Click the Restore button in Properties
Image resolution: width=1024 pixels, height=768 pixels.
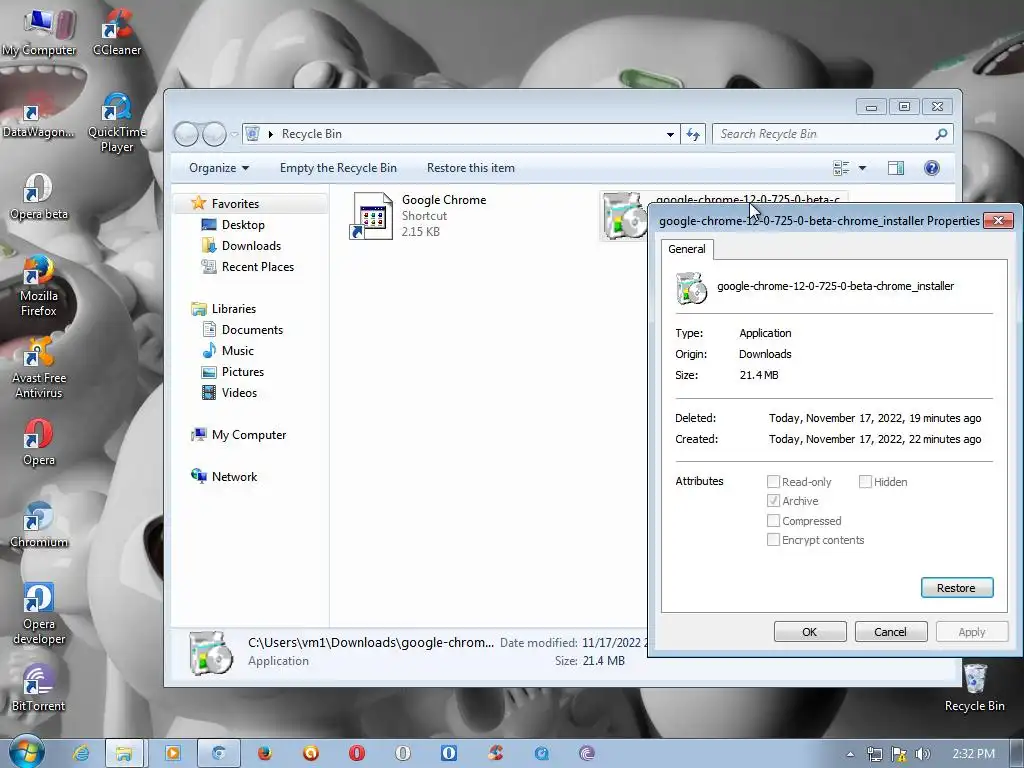[x=957, y=588]
